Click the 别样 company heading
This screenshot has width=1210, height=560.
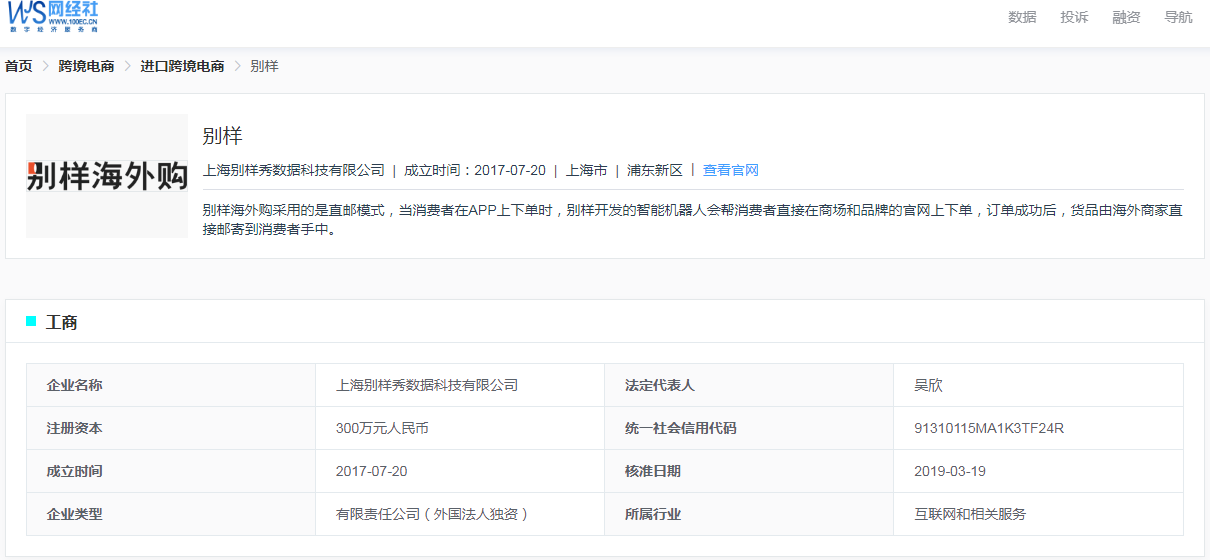pyautogui.click(x=222, y=136)
